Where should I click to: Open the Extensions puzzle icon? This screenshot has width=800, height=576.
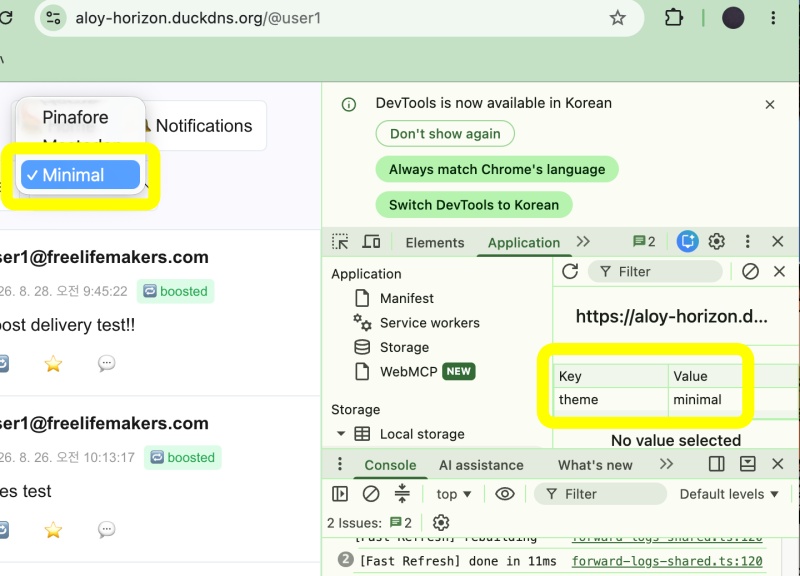673,18
